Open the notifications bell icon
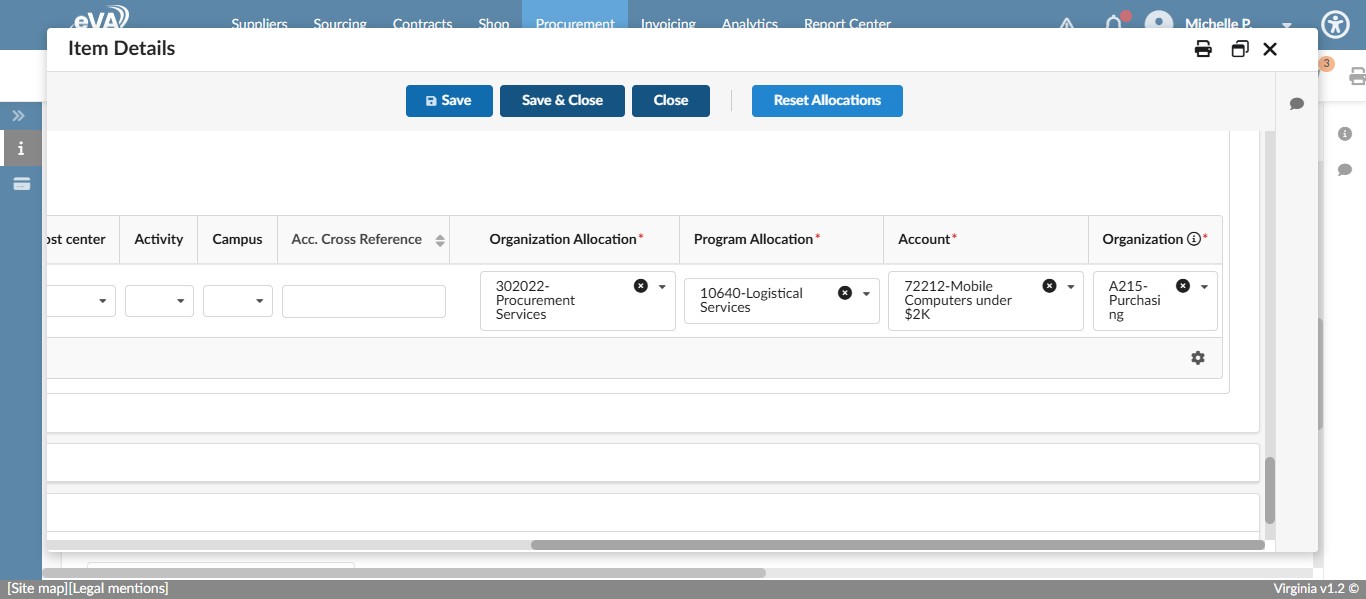Image resolution: width=1366 pixels, height=599 pixels. (x=1114, y=24)
